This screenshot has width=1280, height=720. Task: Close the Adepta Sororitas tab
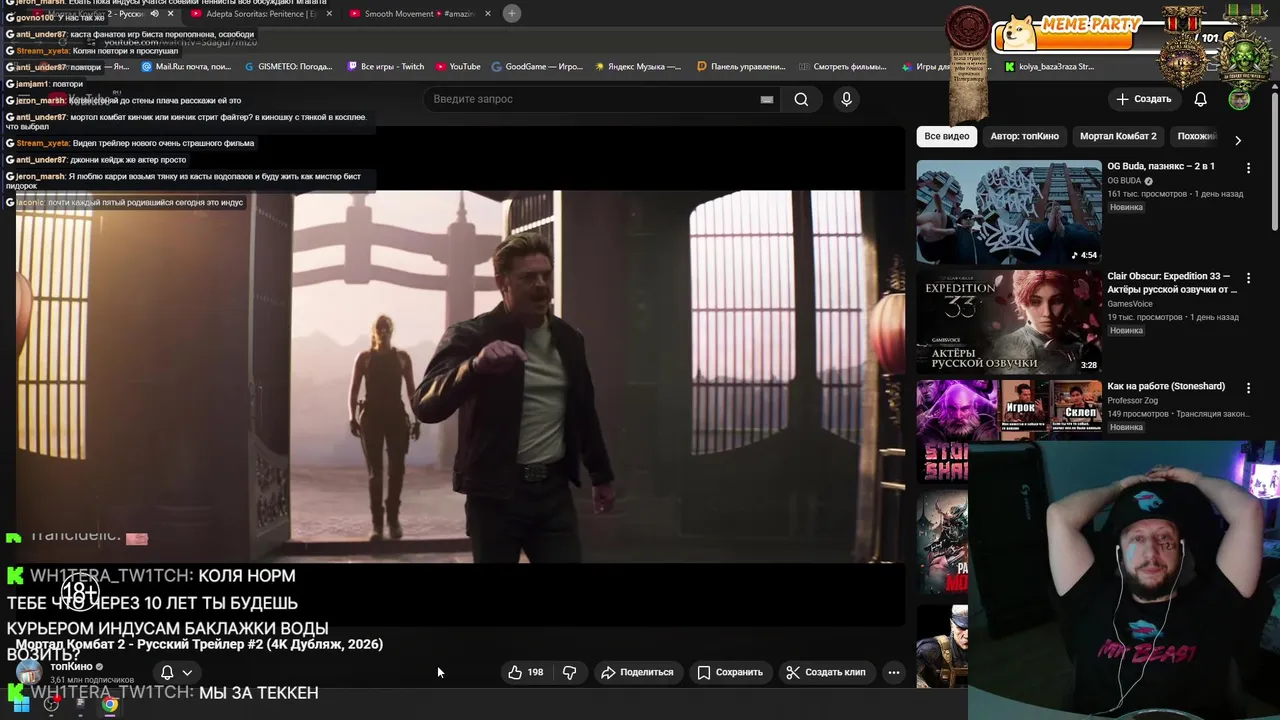click(329, 14)
